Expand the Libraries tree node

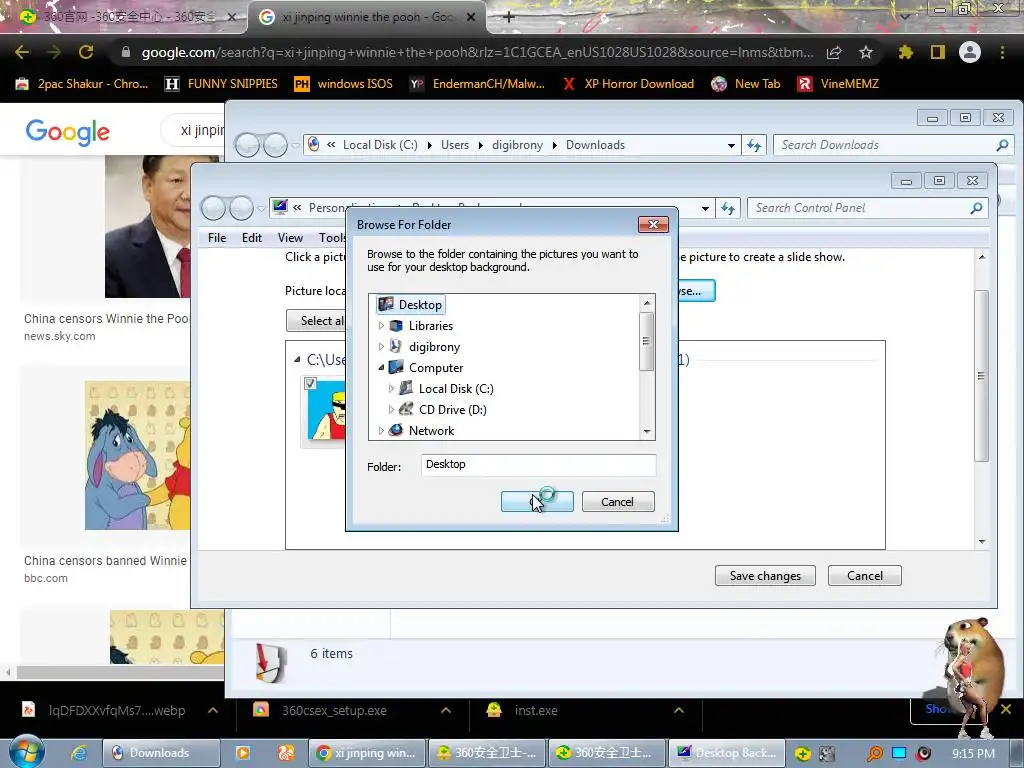click(381, 325)
